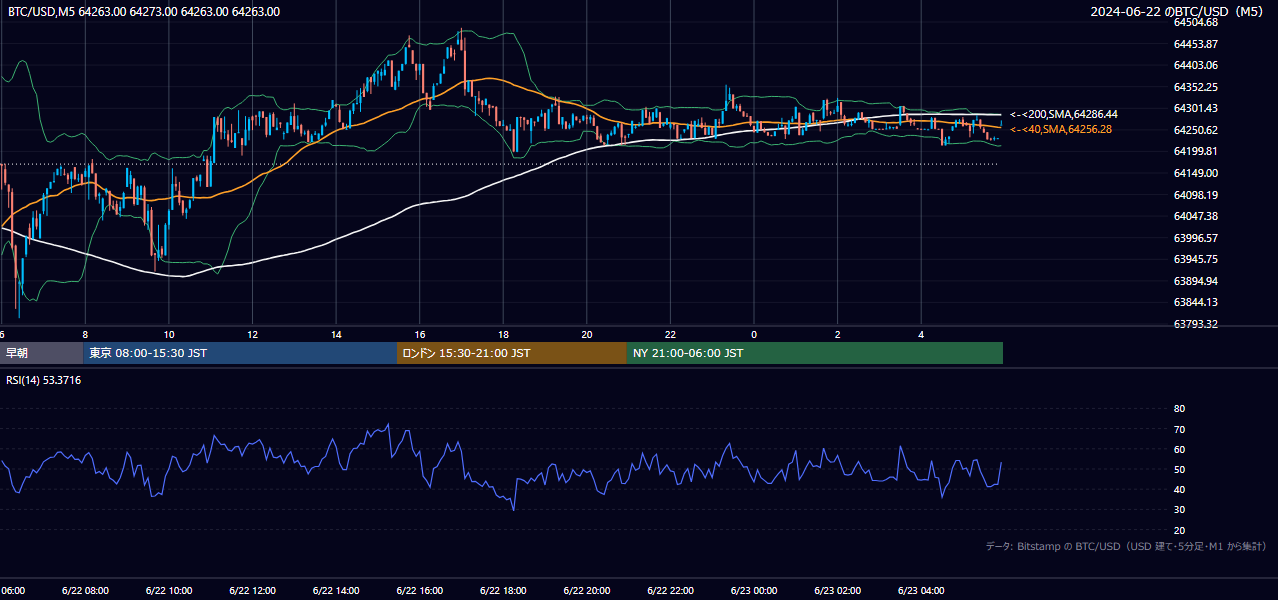This screenshot has width=1278, height=600.
Task: Pick the 6/23 02:00 time label
Action: pyautogui.click(x=837, y=590)
